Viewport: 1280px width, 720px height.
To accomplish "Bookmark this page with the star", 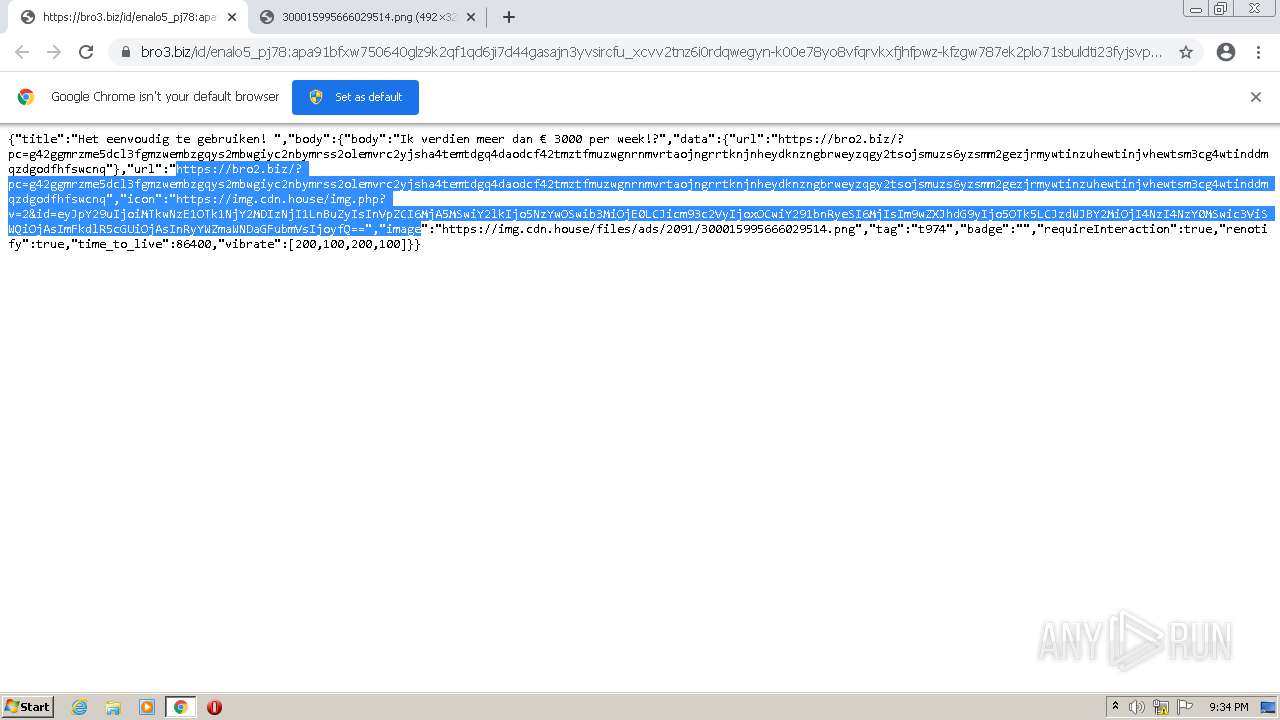I will coord(1186,52).
